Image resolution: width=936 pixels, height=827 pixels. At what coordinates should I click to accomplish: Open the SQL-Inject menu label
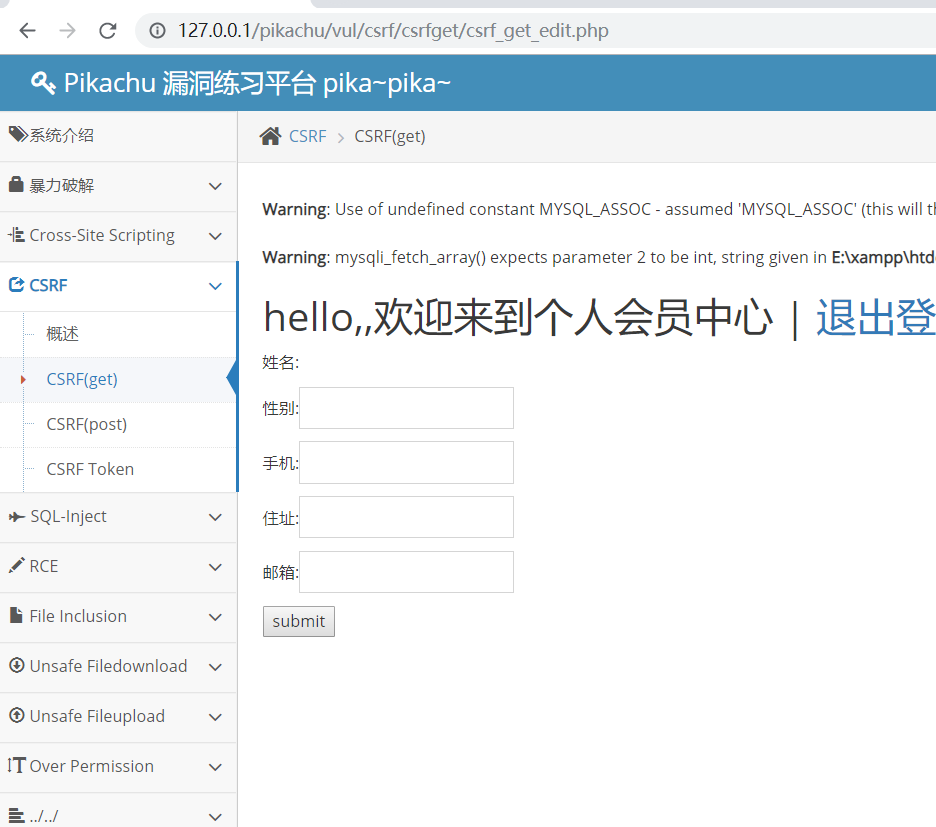click(x=68, y=517)
